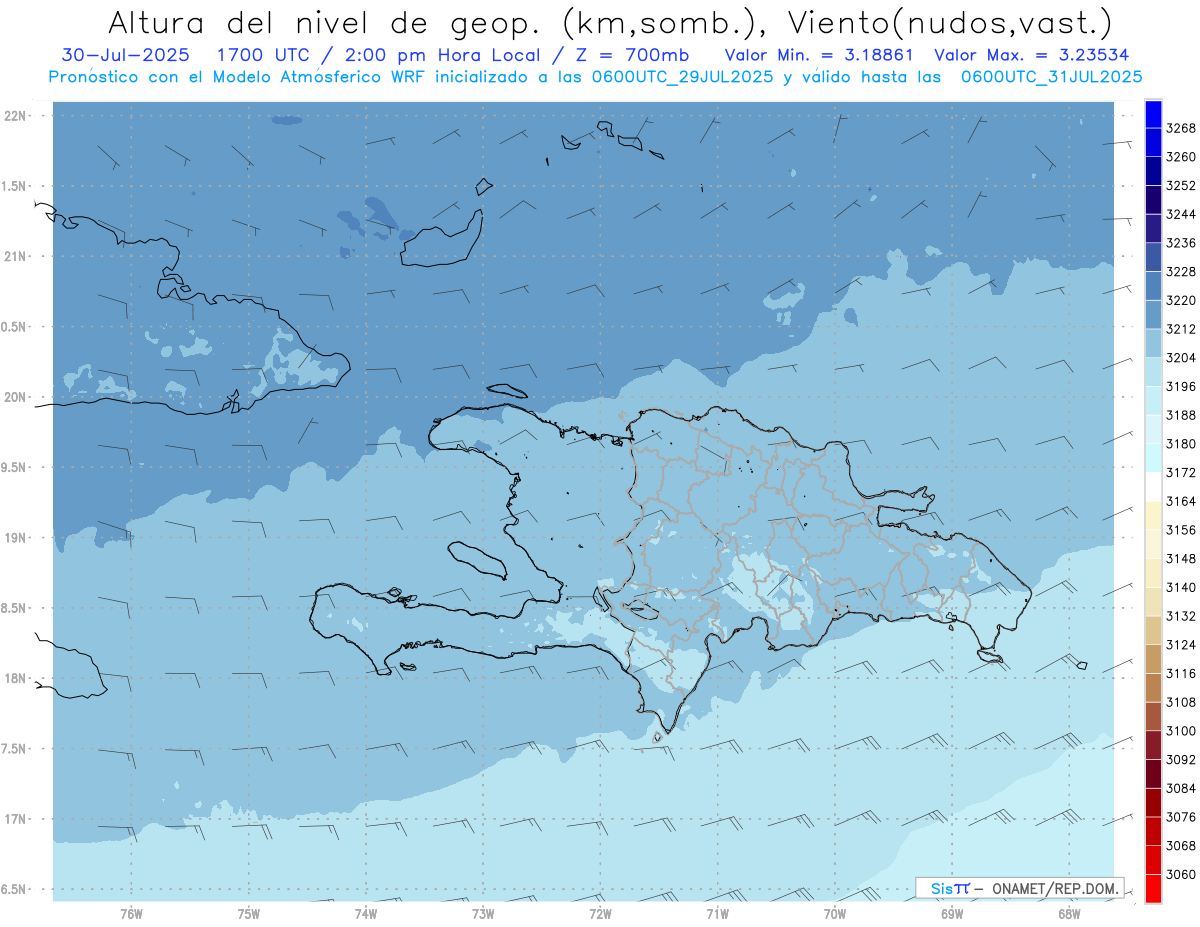1200x927 pixels.
Task: Click the colorbar label '3244'
Action: [1181, 214]
